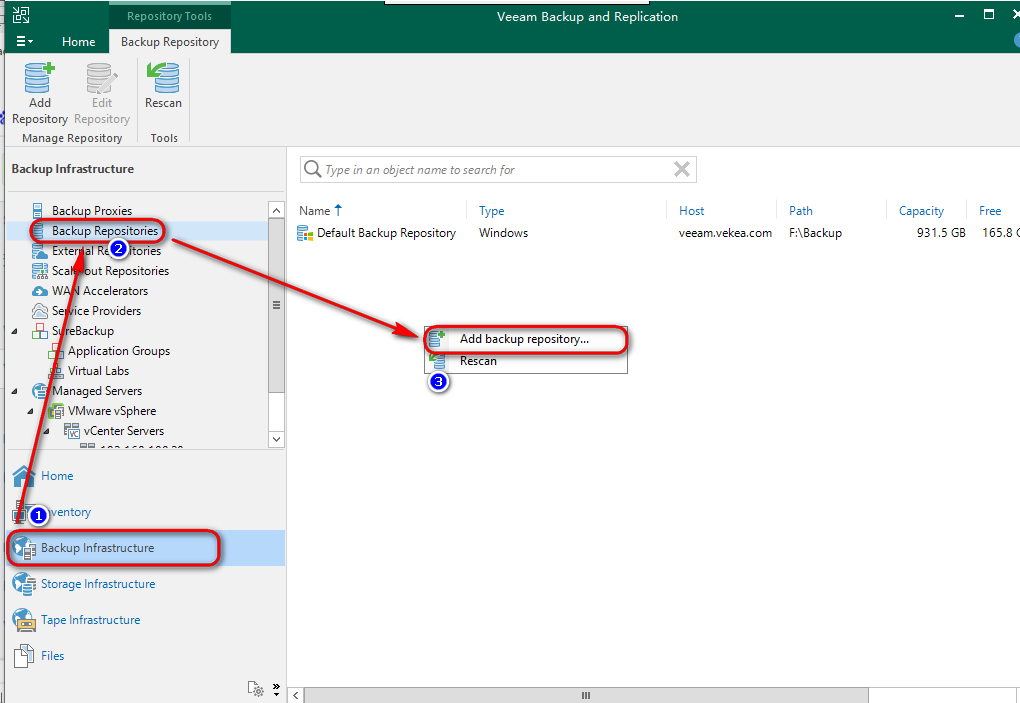Click the veeam.vekea.com host cell
1020x703 pixels.
pos(725,233)
